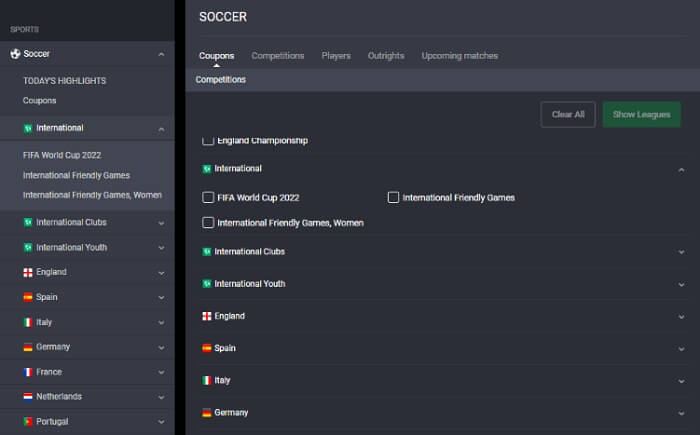Click the sidebar Germany flag icon
700x435 pixels.
tap(28, 347)
